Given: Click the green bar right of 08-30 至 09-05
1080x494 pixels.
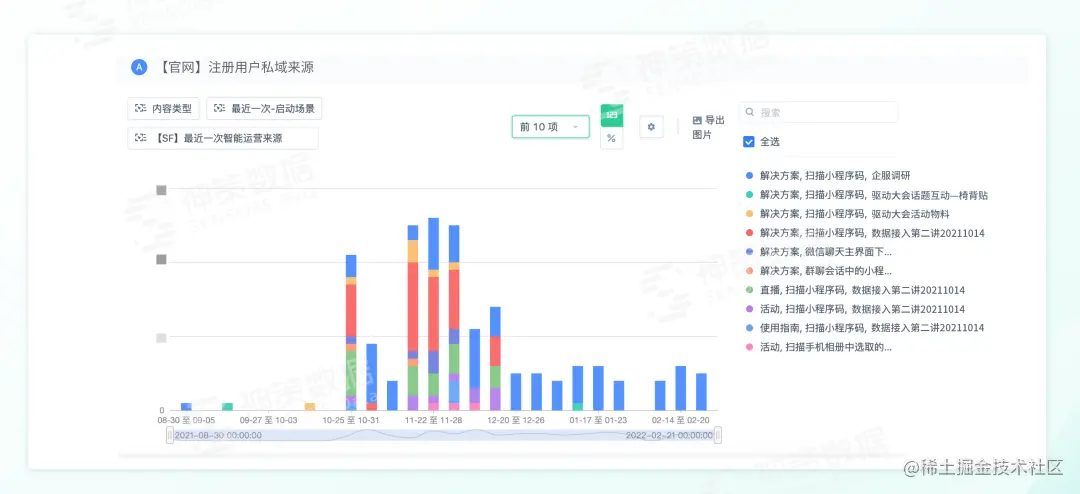Looking at the screenshot, I should (227, 406).
